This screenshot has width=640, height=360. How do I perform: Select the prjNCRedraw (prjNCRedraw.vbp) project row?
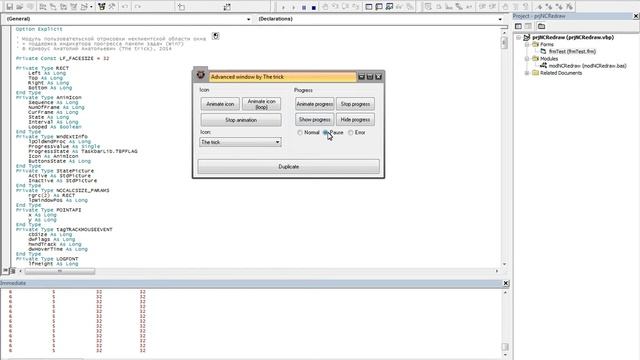pyautogui.click(x=573, y=37)
